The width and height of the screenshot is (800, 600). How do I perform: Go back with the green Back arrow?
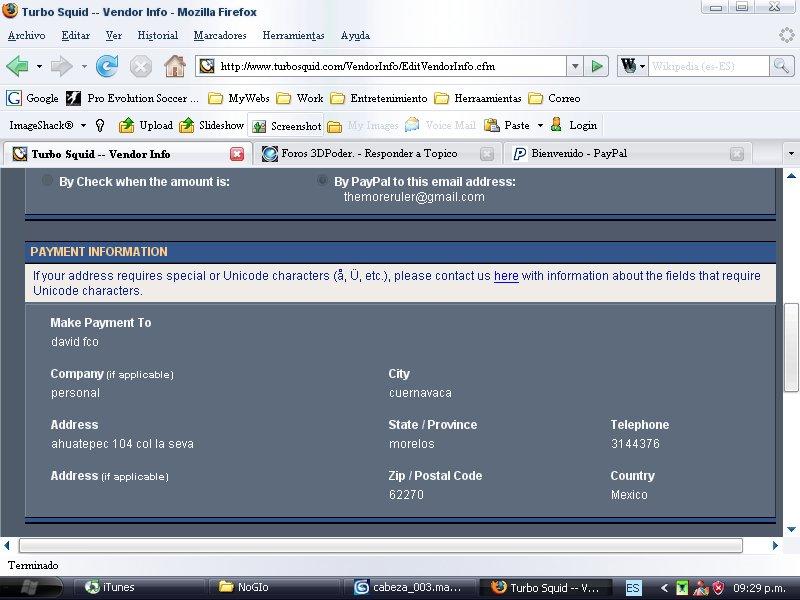17,66
